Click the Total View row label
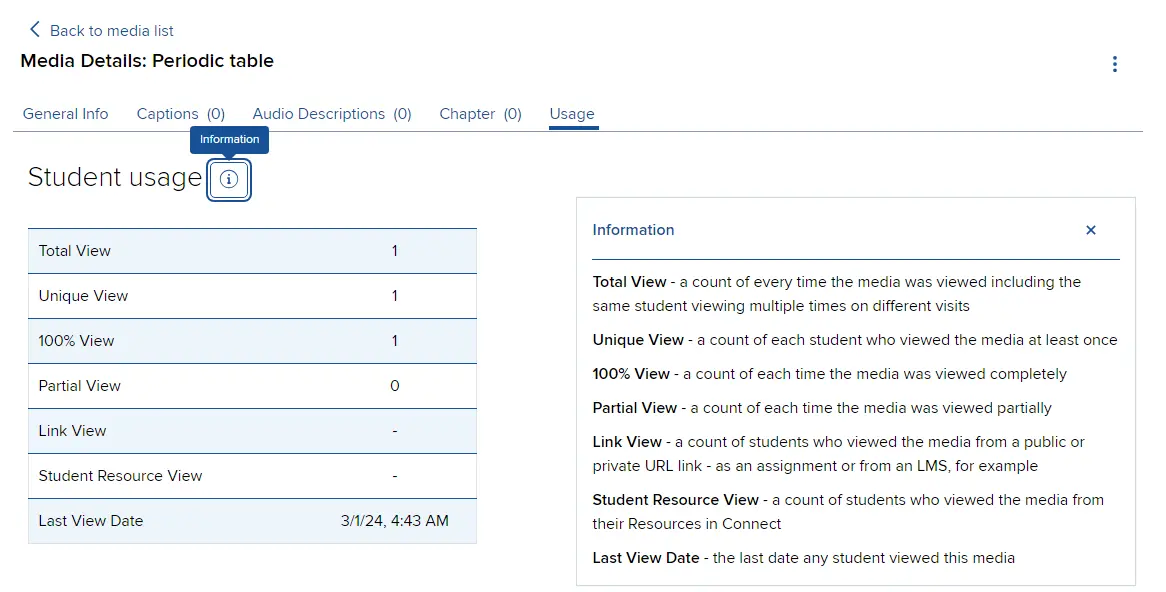 pos(74,251)
